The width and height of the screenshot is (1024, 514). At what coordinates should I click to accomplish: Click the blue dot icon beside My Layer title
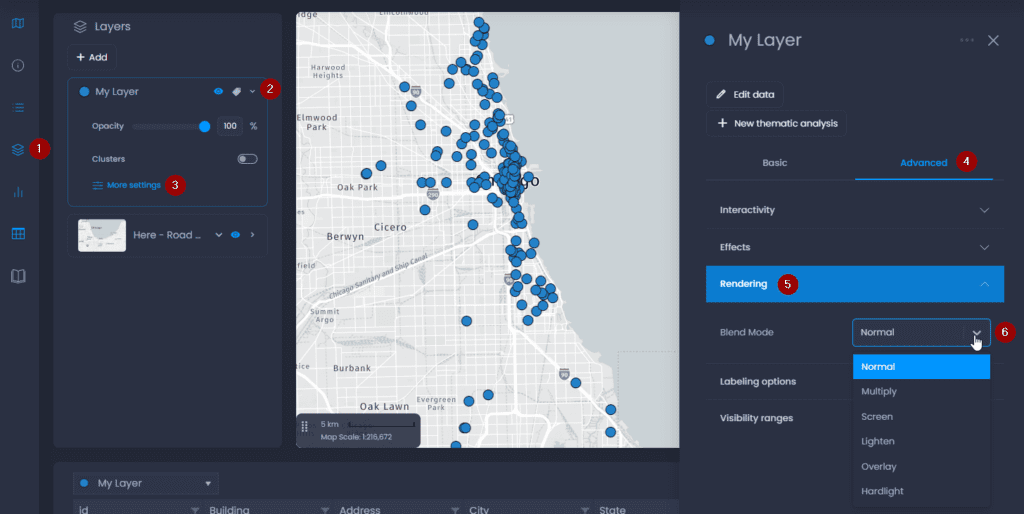[710, 40]
